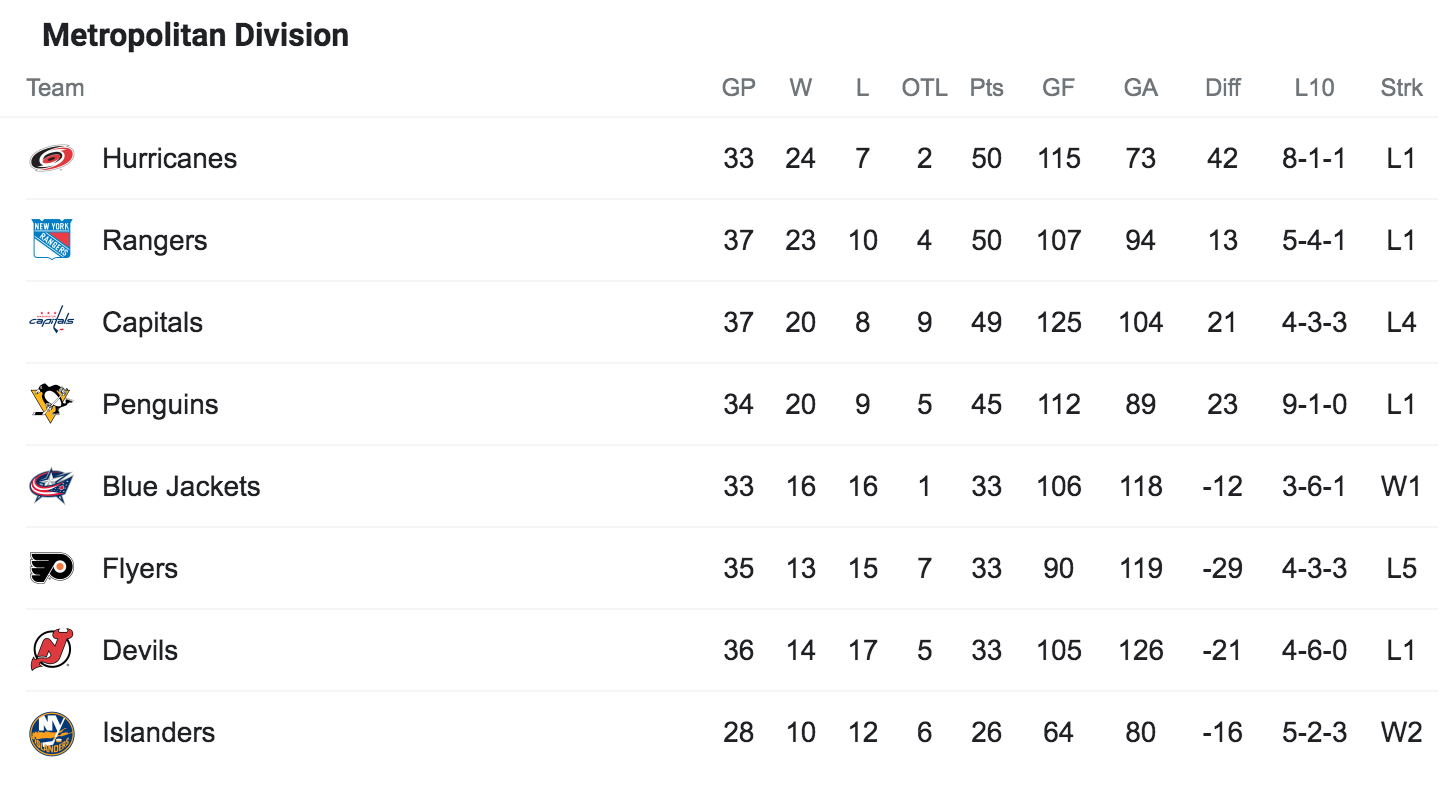1454x802 pixels.
Task: Click the Flyers team logo
Action: 51,568
